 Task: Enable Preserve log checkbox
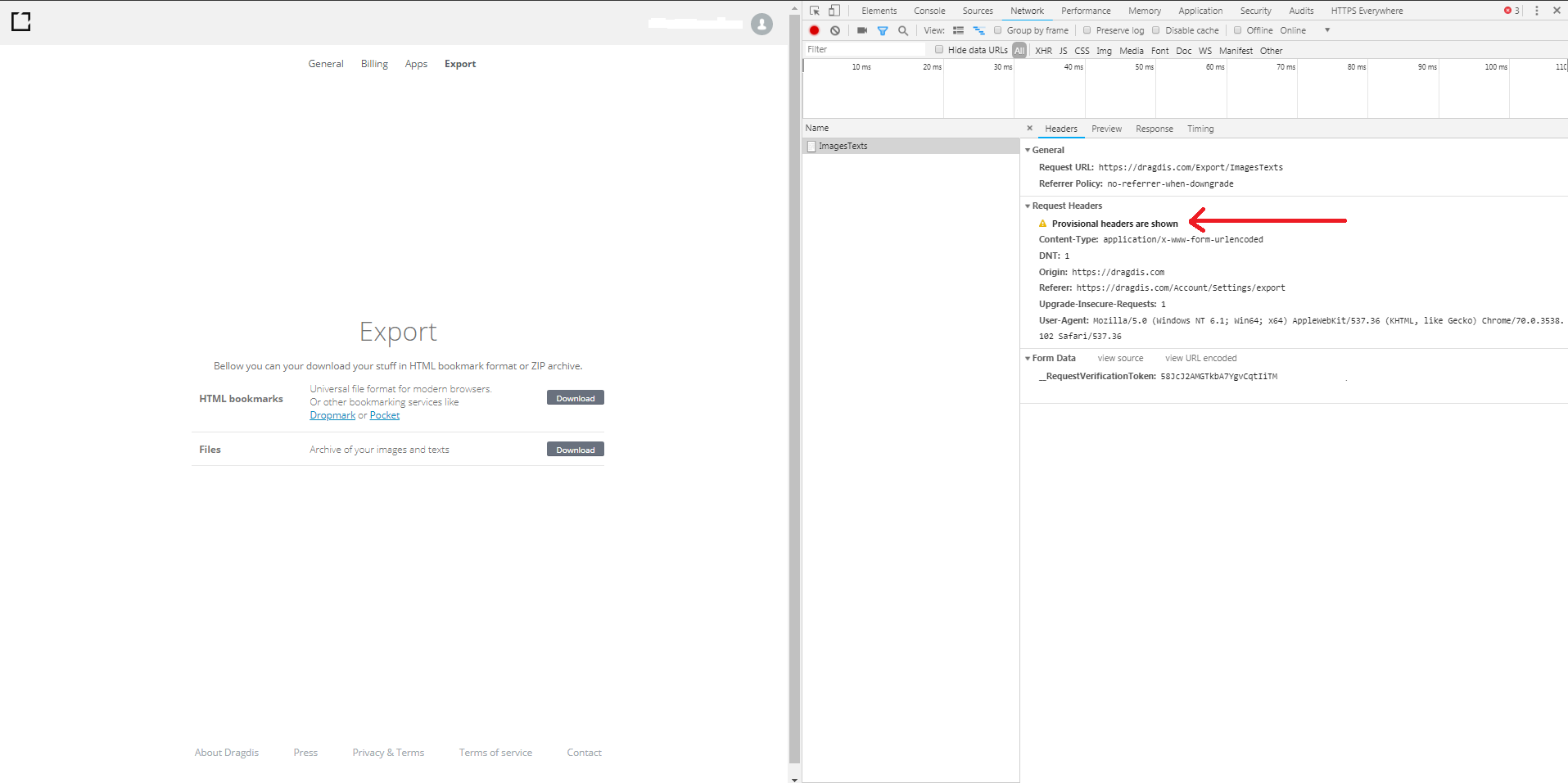point(1087,30)
